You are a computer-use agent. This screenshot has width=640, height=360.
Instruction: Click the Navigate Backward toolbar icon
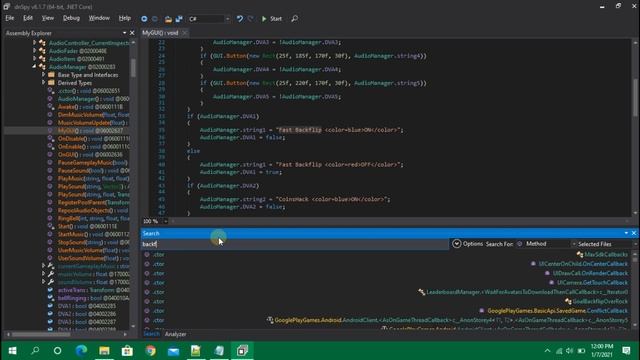click(x=144, y=19)
